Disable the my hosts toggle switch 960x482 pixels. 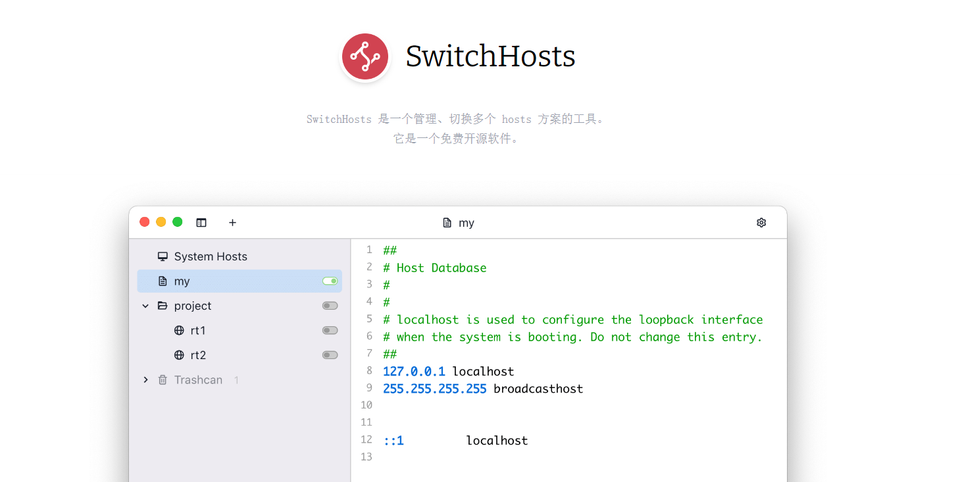click(329, 282)
